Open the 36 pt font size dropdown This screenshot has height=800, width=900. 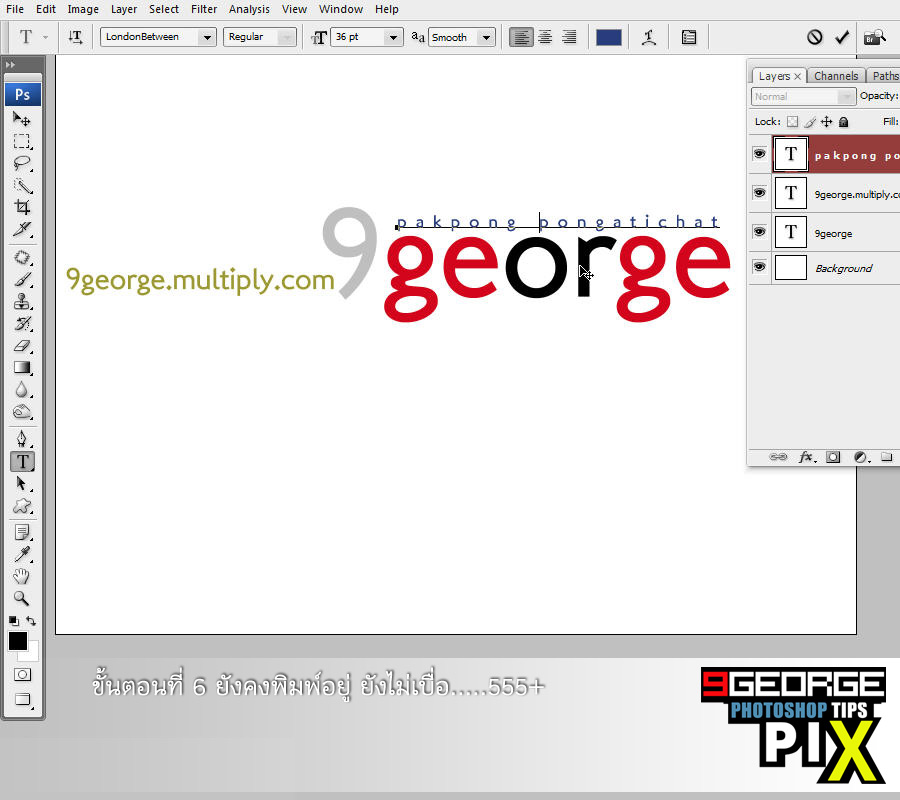[393, 37]
